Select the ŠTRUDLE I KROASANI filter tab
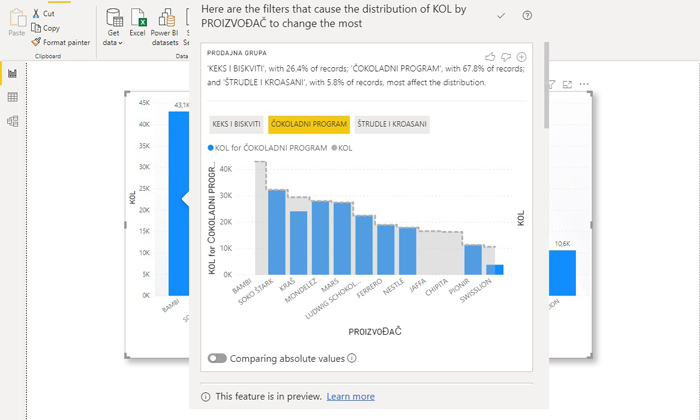 tap(392, 125)
